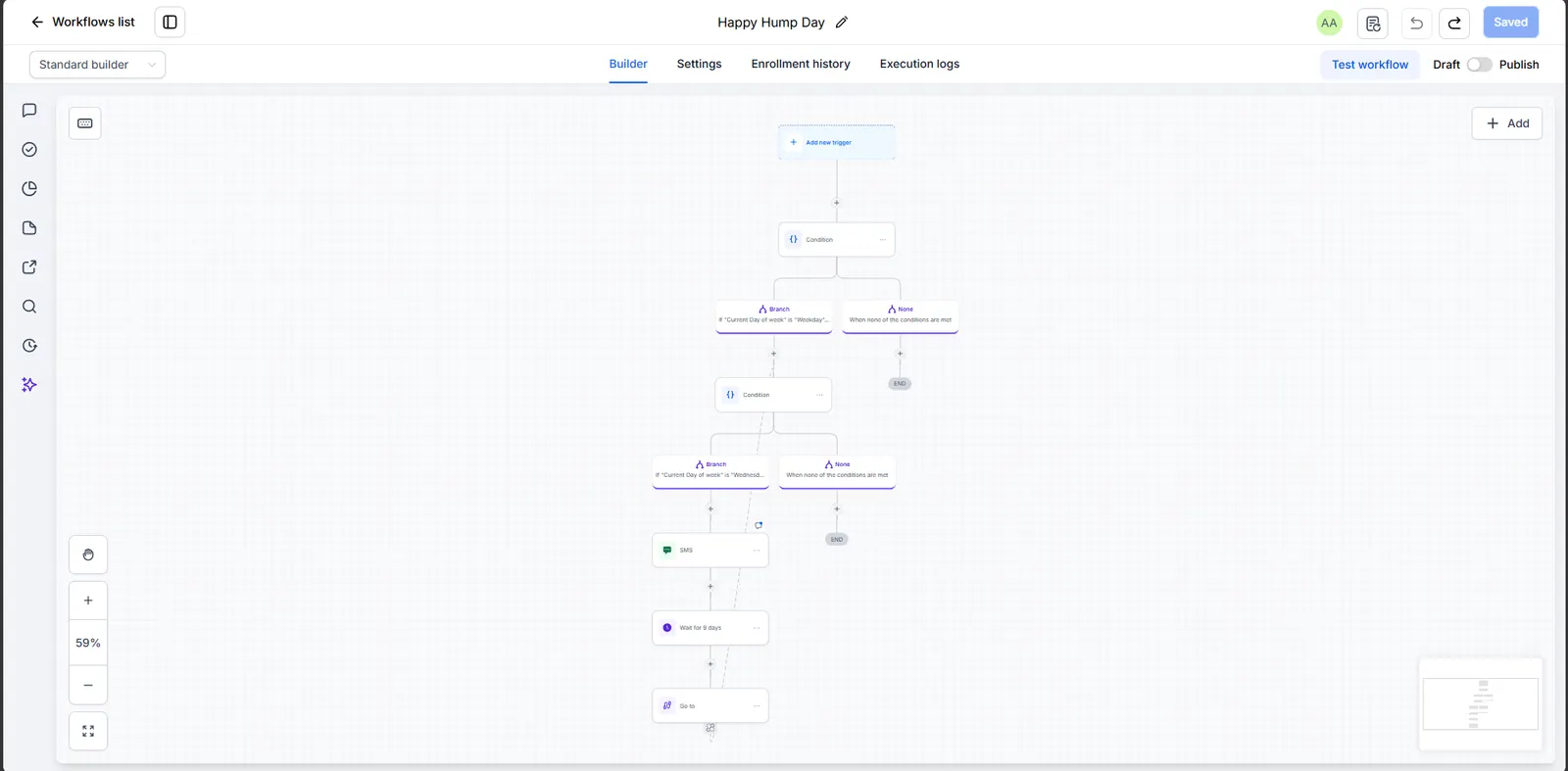1568x771 pixels.
Task: Open the Standard builder dropdown
Action: coord(97,65)
